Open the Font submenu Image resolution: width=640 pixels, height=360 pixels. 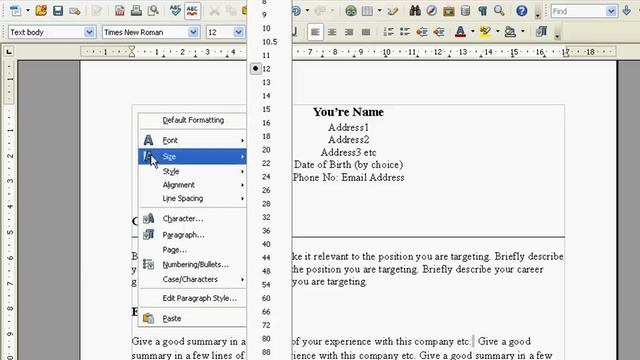tap(193, 140)
